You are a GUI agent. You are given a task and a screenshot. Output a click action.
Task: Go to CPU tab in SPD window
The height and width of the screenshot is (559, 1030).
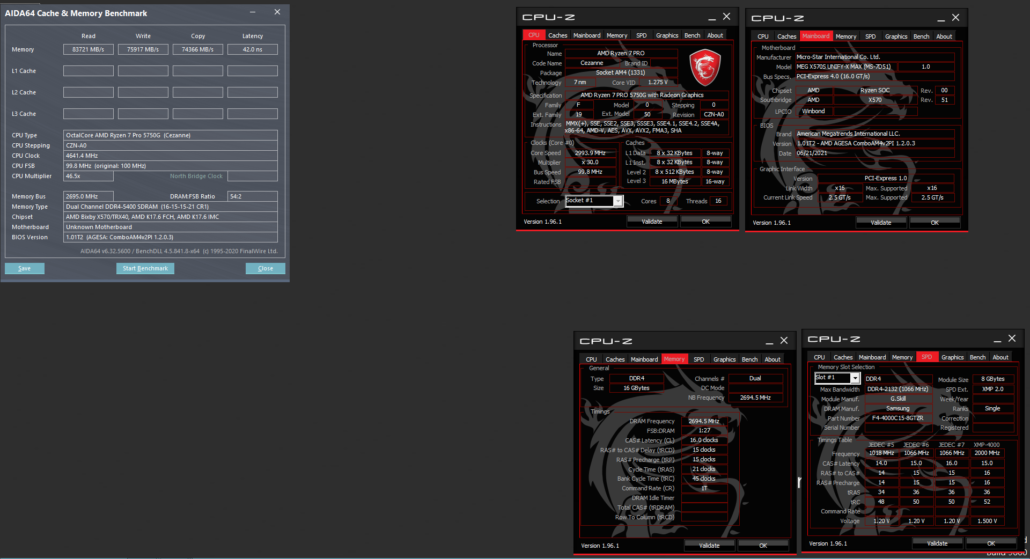[x=819, y=357]
